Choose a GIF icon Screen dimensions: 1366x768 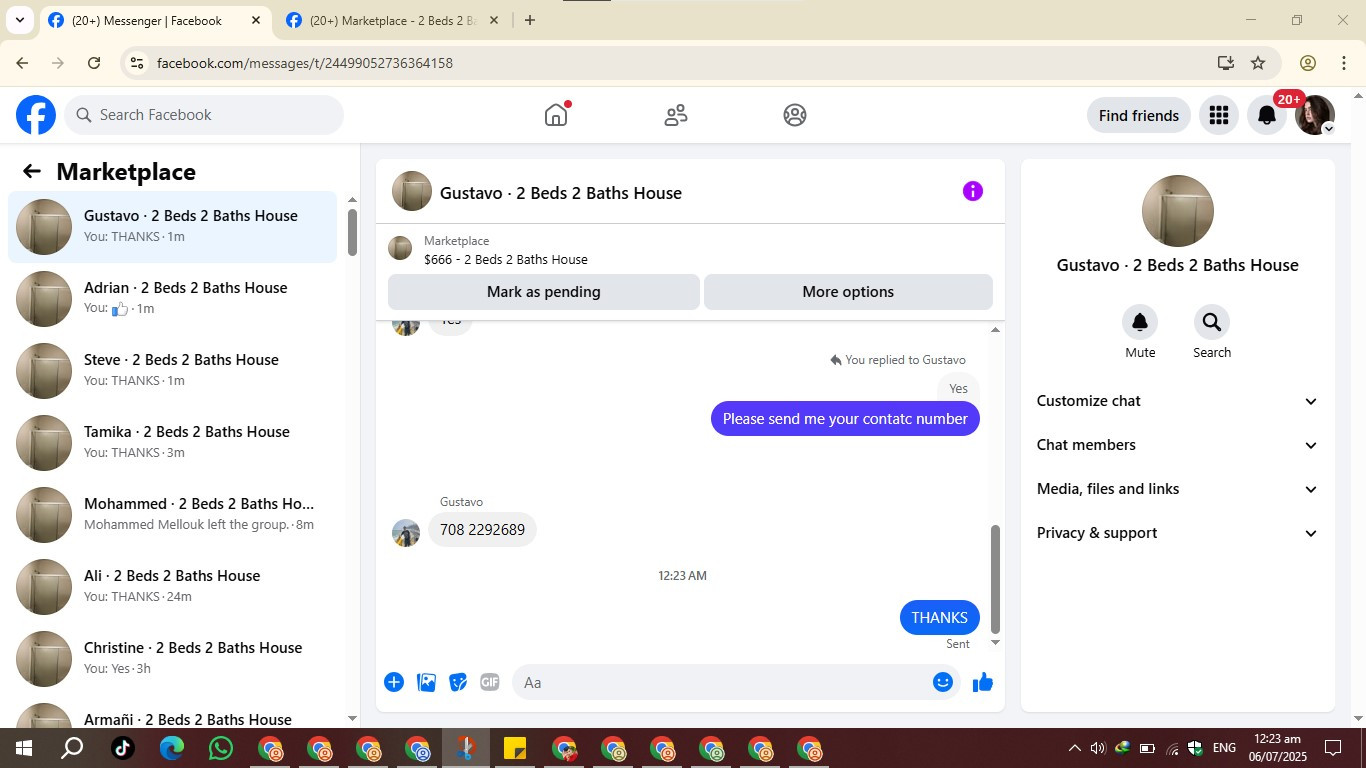489,682
